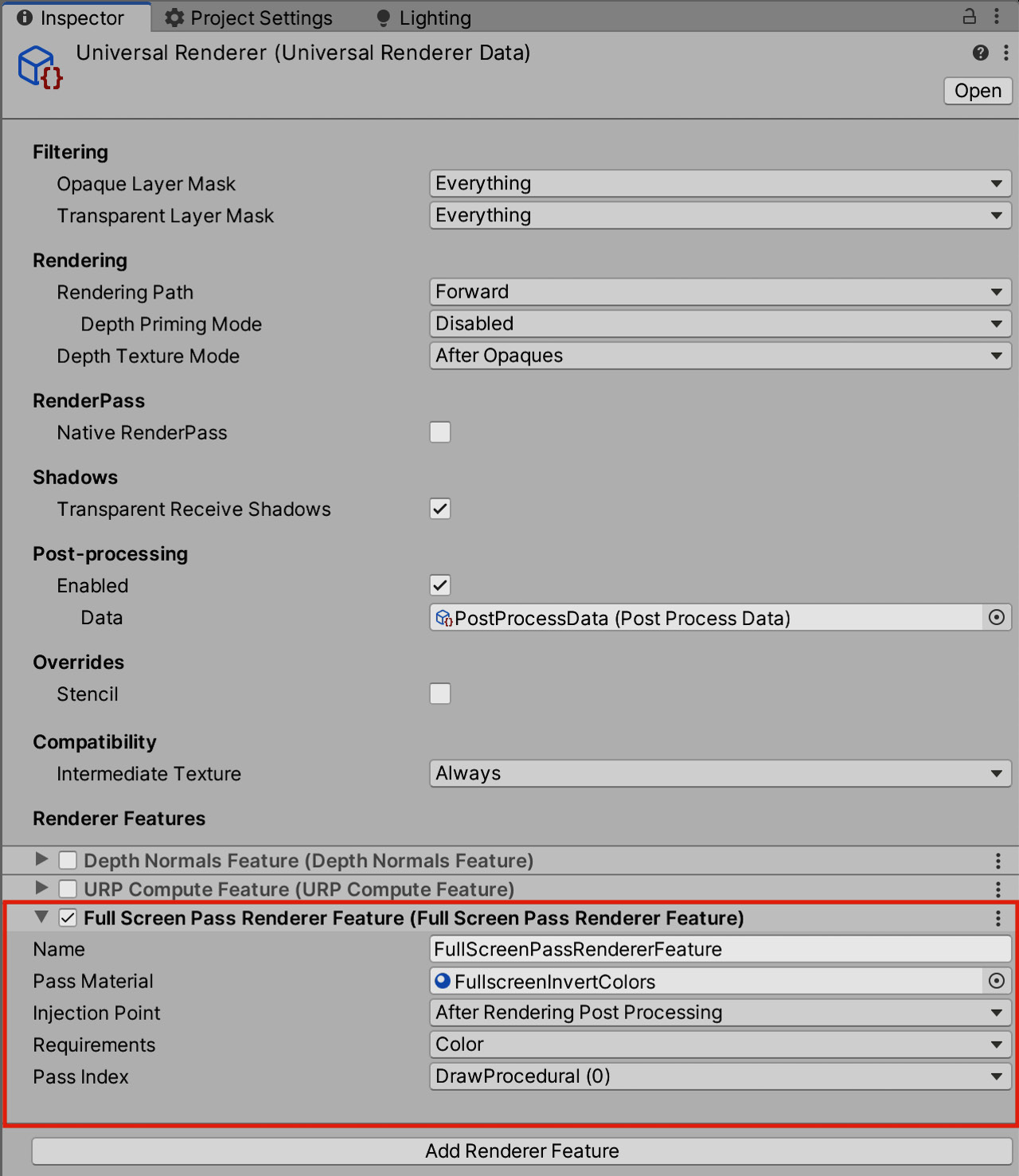This screenshot has width=1019, height=1176.
Task: Open the URP Compute Feature kebab menu
Action: [998, 889]
